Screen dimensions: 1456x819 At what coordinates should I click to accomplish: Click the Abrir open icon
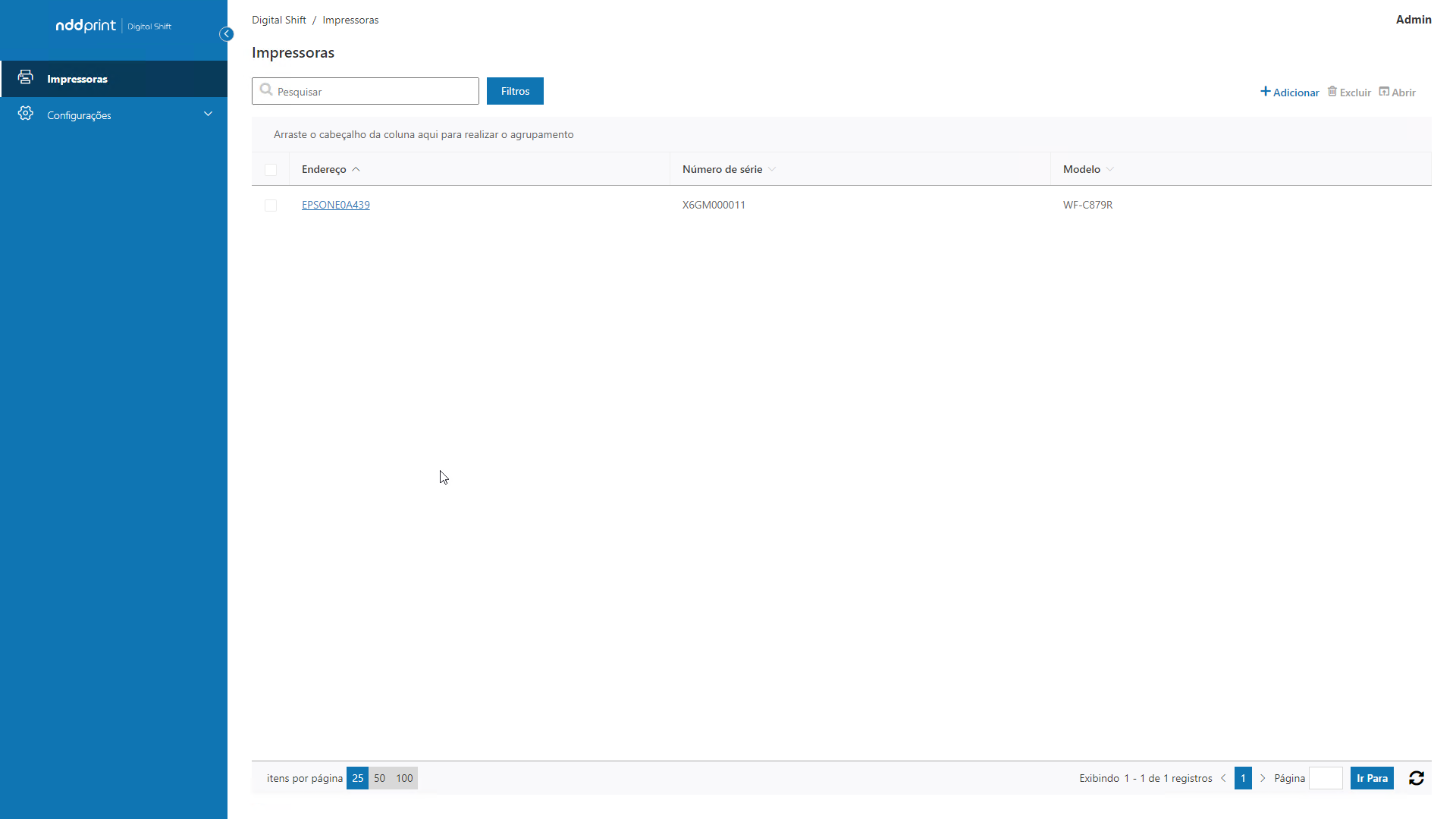click(x=1384, y=92)
